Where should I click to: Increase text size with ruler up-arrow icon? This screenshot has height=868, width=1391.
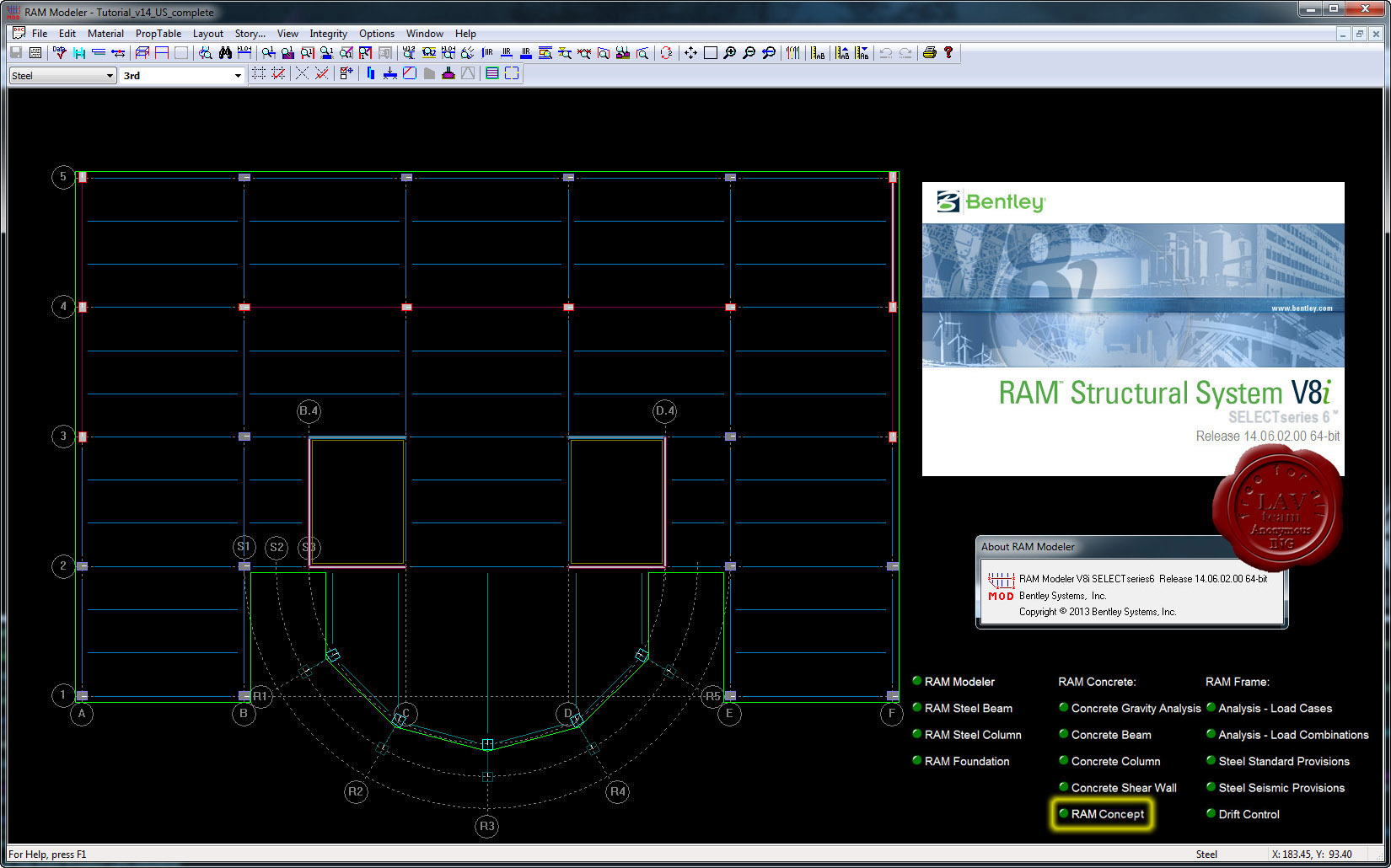[842, 52]
